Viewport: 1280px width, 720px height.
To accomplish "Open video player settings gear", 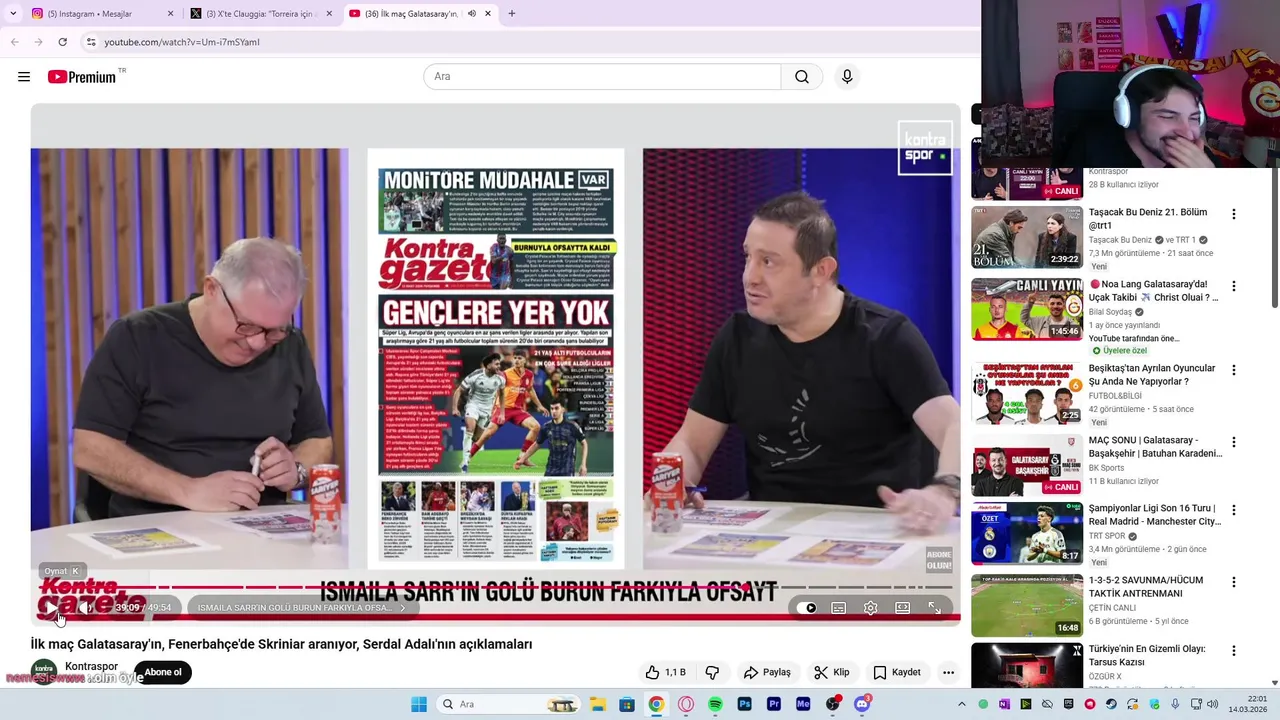I will [x=871, y=608].
